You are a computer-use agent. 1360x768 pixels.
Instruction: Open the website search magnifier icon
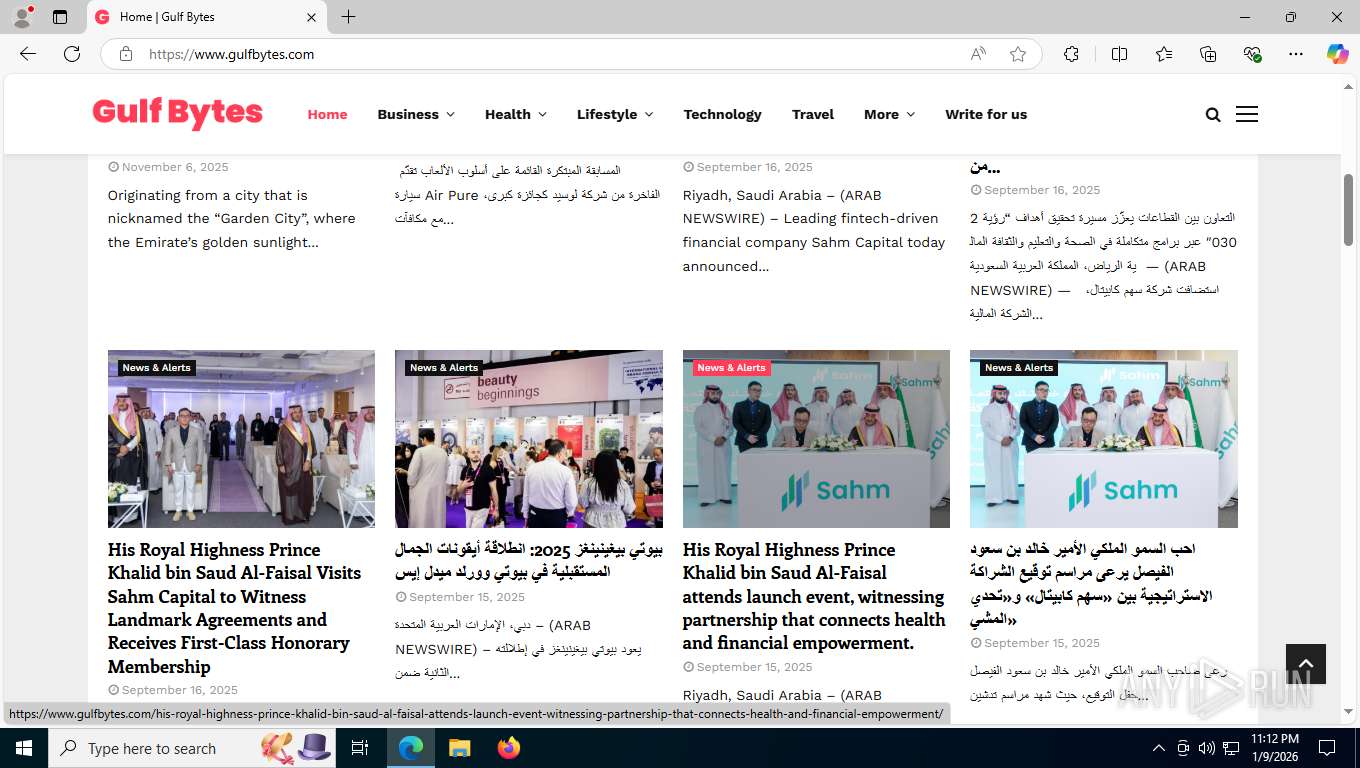(1213, 115)
